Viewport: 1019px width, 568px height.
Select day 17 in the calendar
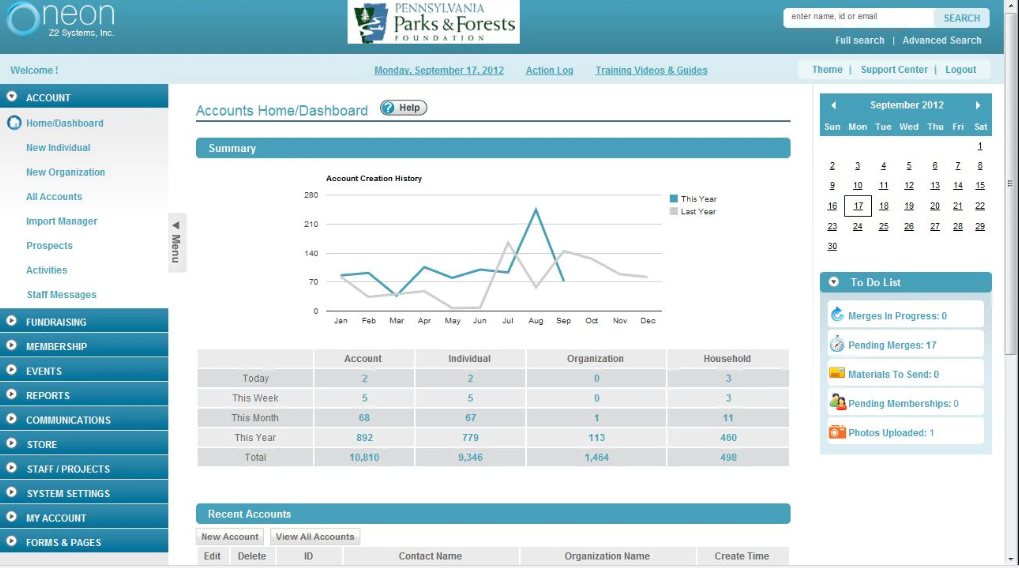click(858, 206)
